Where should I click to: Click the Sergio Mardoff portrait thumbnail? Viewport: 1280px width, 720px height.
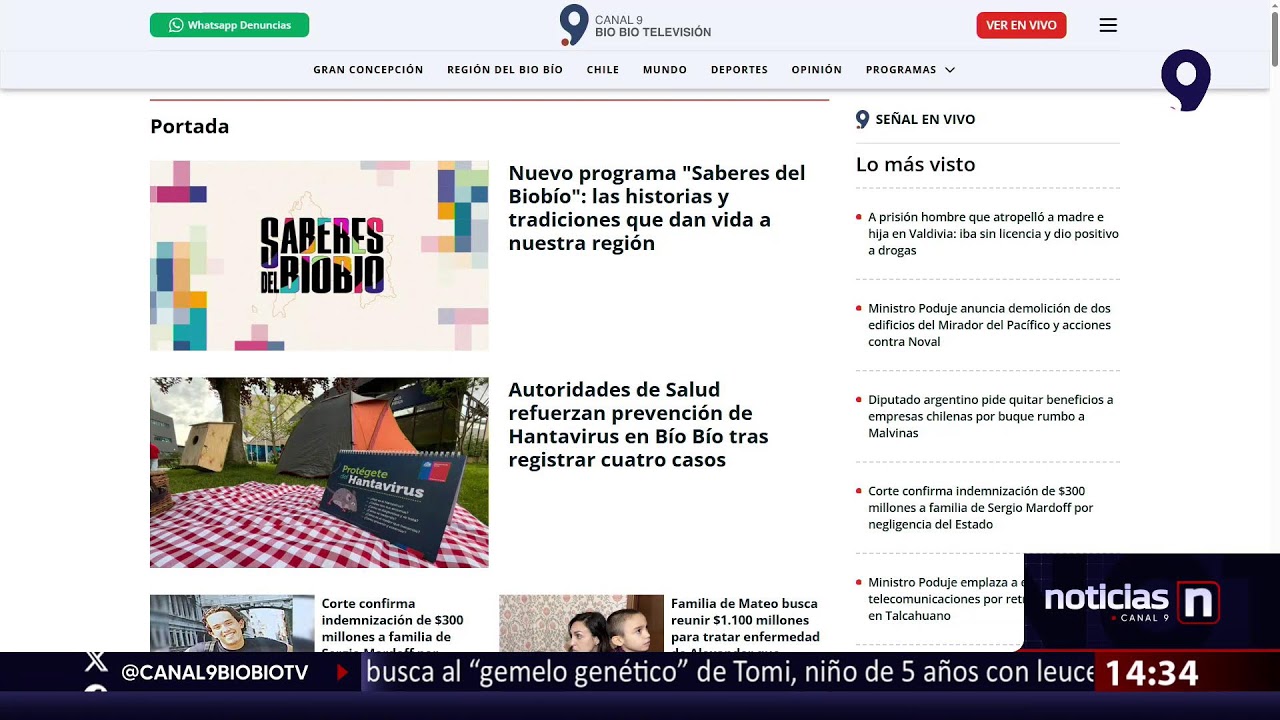[x=232, y=623]
